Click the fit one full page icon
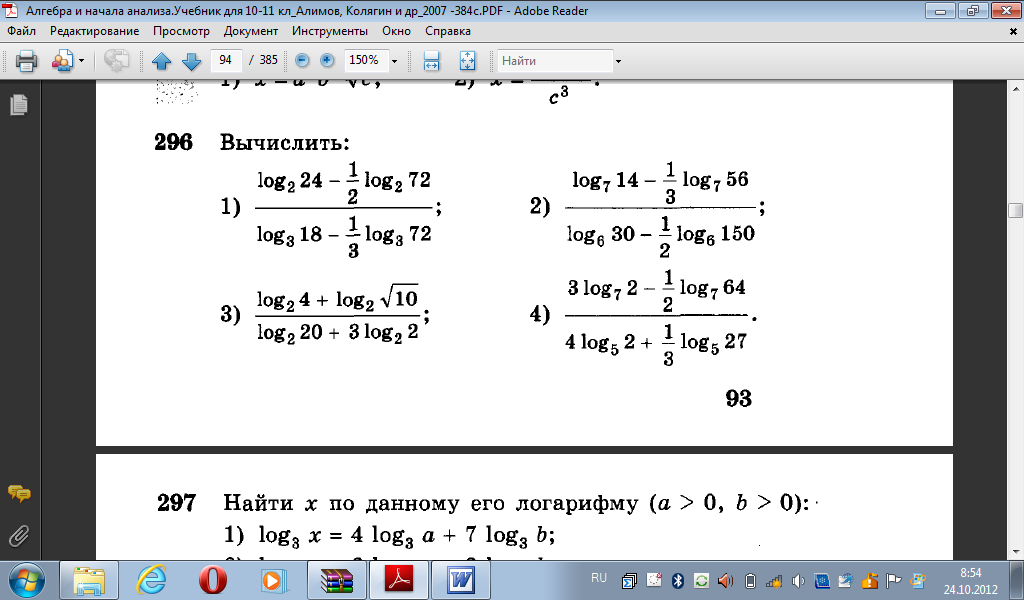This screenshot has width=1024, height=600. (468, 61)
